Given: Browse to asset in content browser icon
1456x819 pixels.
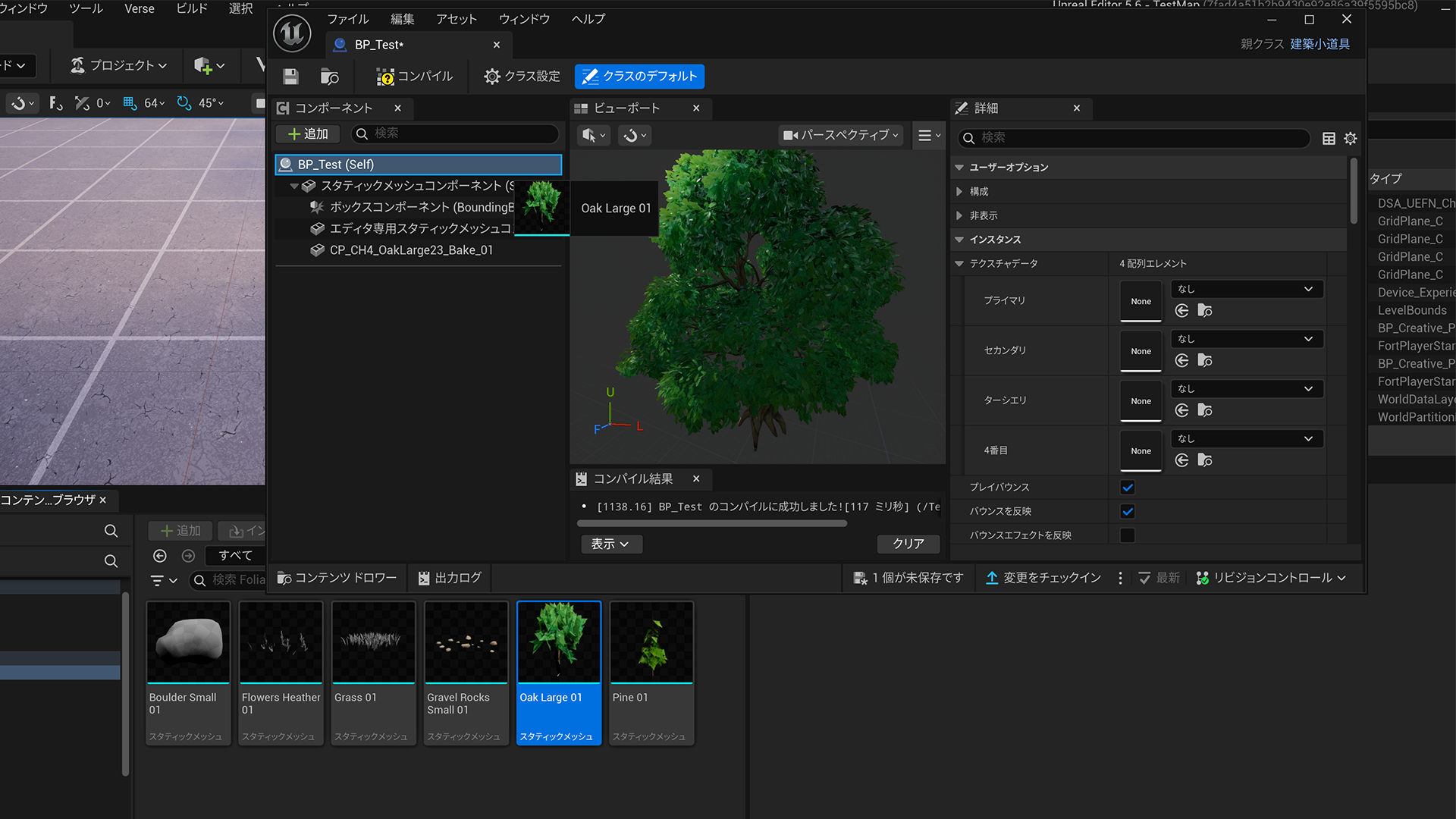Looking at the screenshot, I should click(x=330, y=77).
